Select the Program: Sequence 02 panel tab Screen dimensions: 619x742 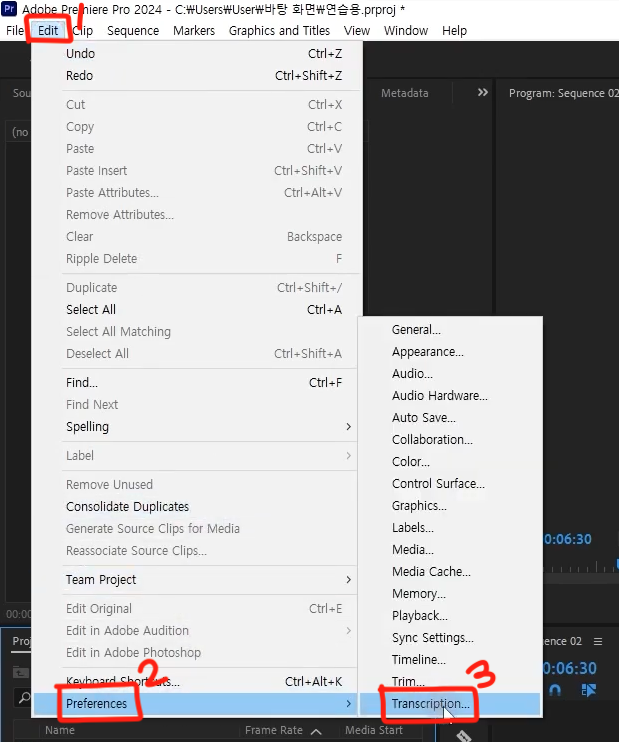[563, 93]
